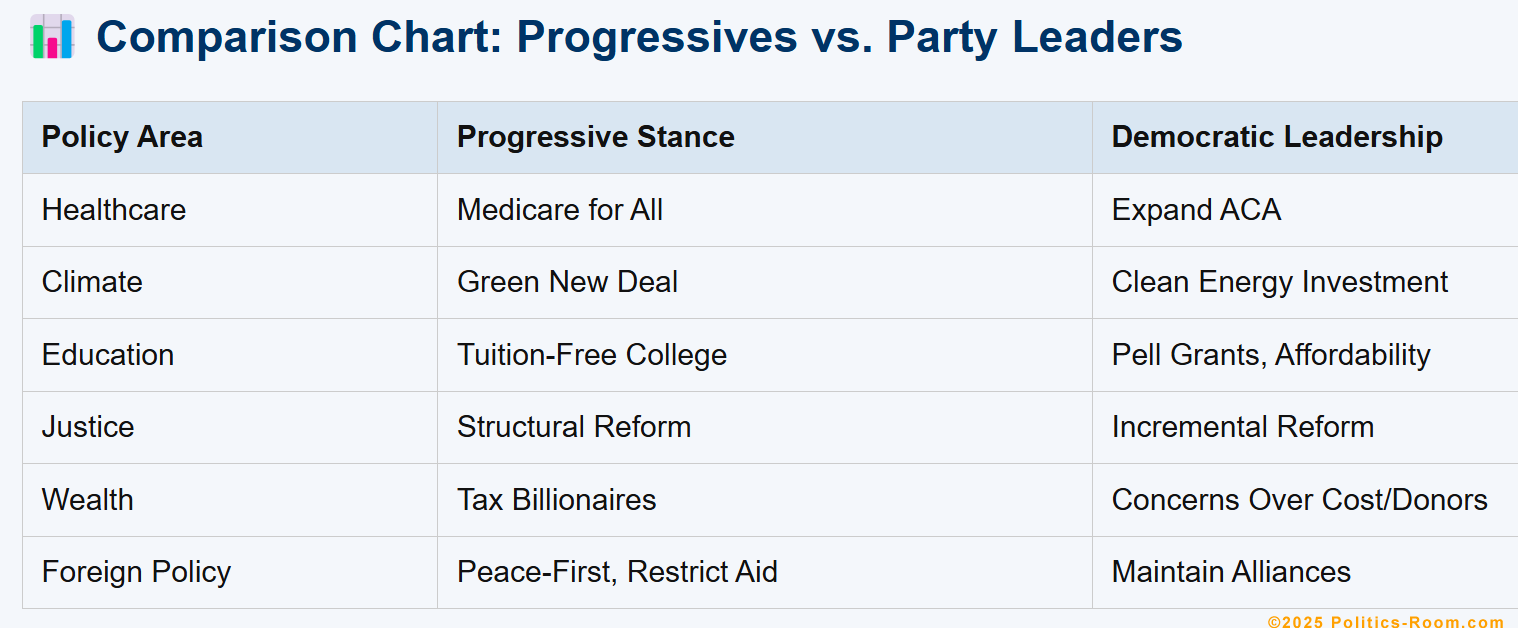The image size is (1518, 628).
Task: Click the Clean Energy Investment cell
Action: pyautogui.click(x=1305, y=283)
